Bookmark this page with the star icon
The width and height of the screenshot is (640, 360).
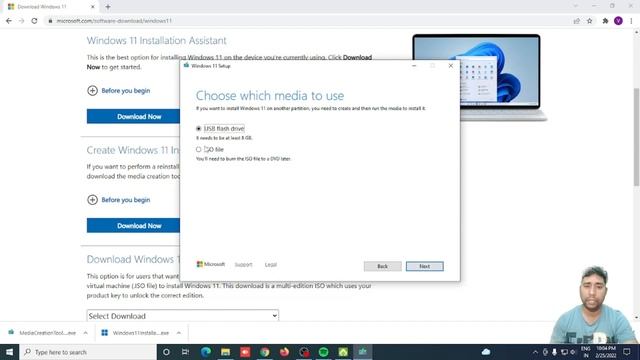coord(589,21)
